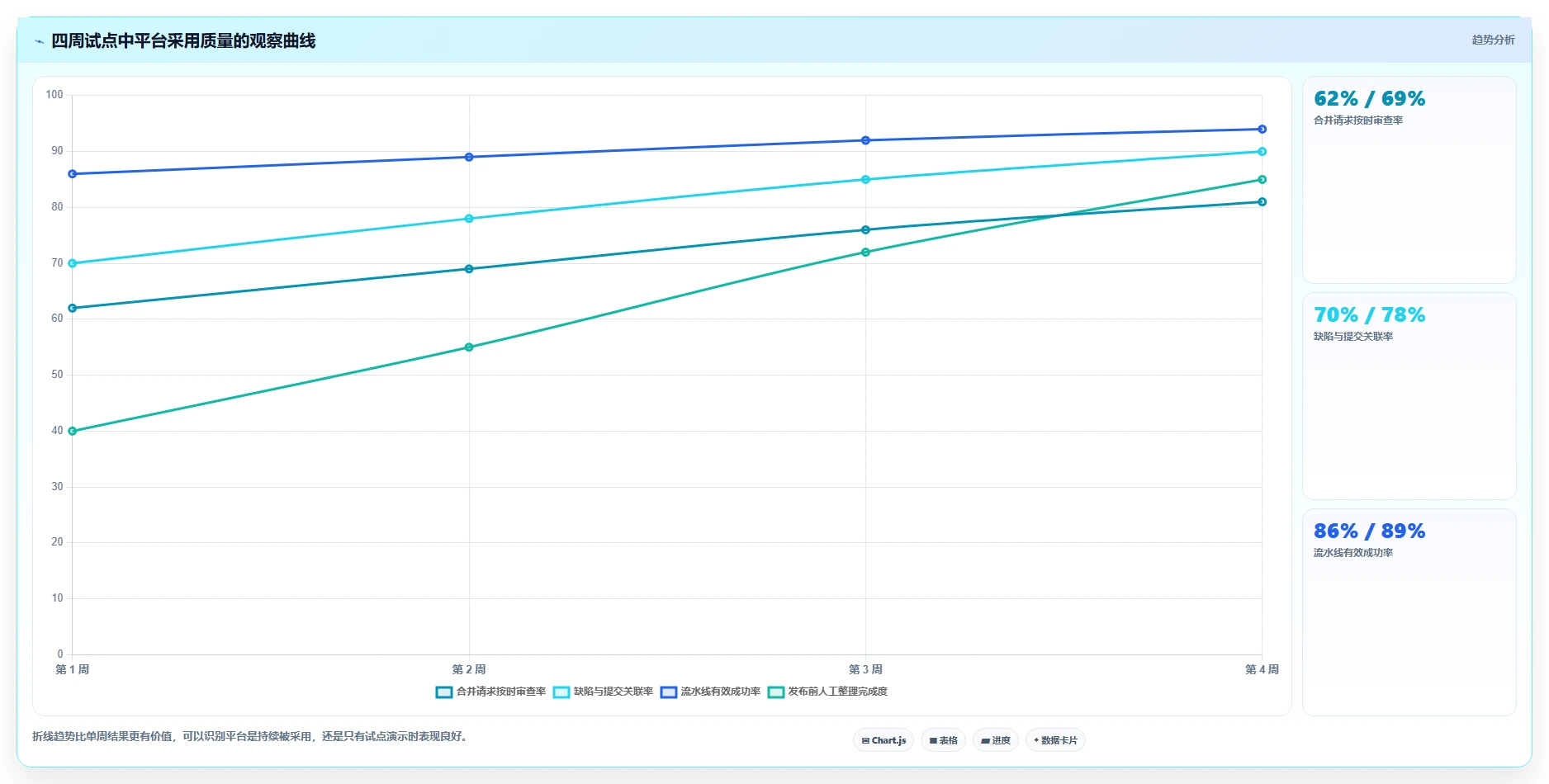The image size is (1549, 784).
Task: Select the 缺陷与提交关联率 point at 第 2 周 (78)
Action: tap(469, 219)
